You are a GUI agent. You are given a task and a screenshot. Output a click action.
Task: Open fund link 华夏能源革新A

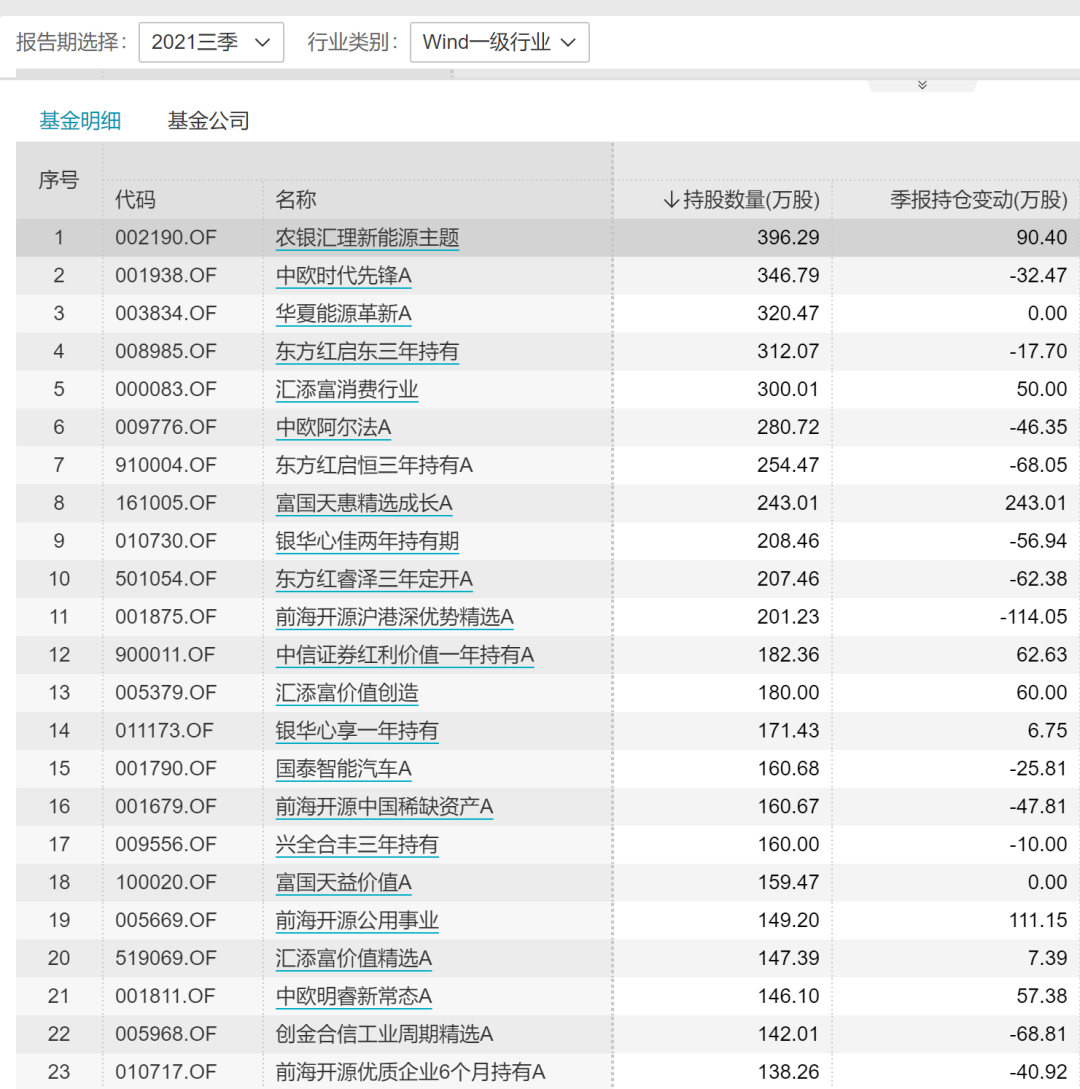(343, 314)
